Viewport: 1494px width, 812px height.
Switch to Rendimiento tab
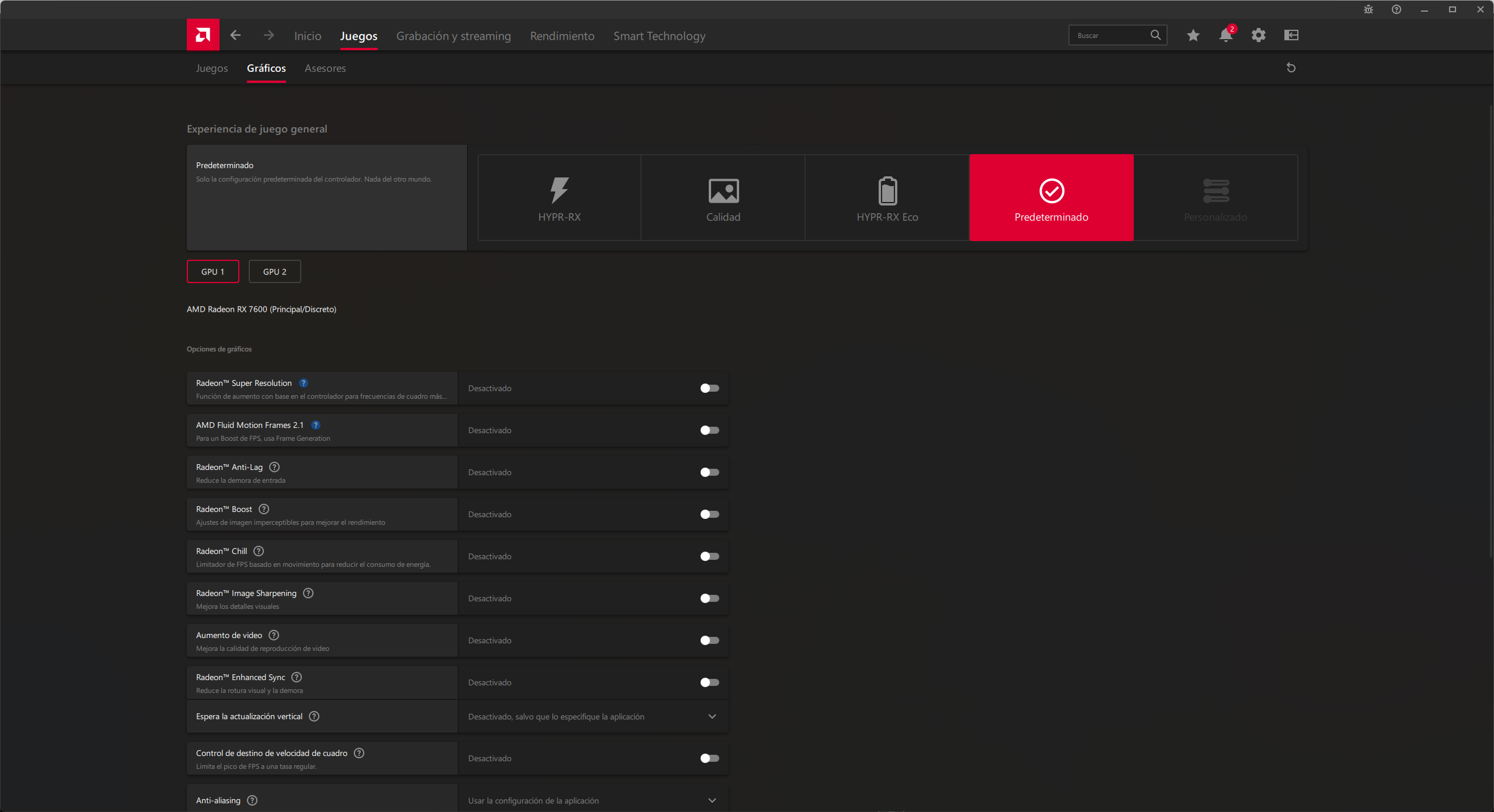click(562, 36)
